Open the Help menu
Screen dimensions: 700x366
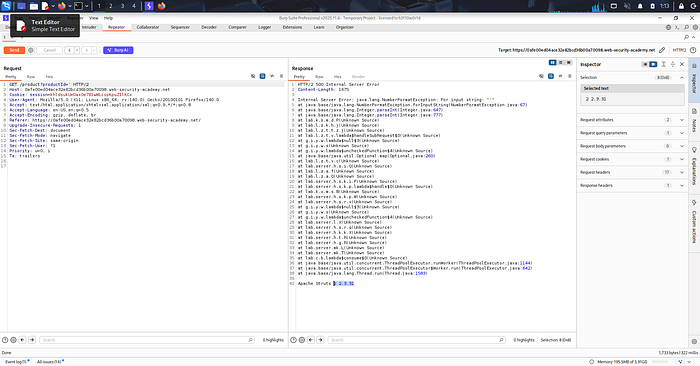(x=108, y=18)
